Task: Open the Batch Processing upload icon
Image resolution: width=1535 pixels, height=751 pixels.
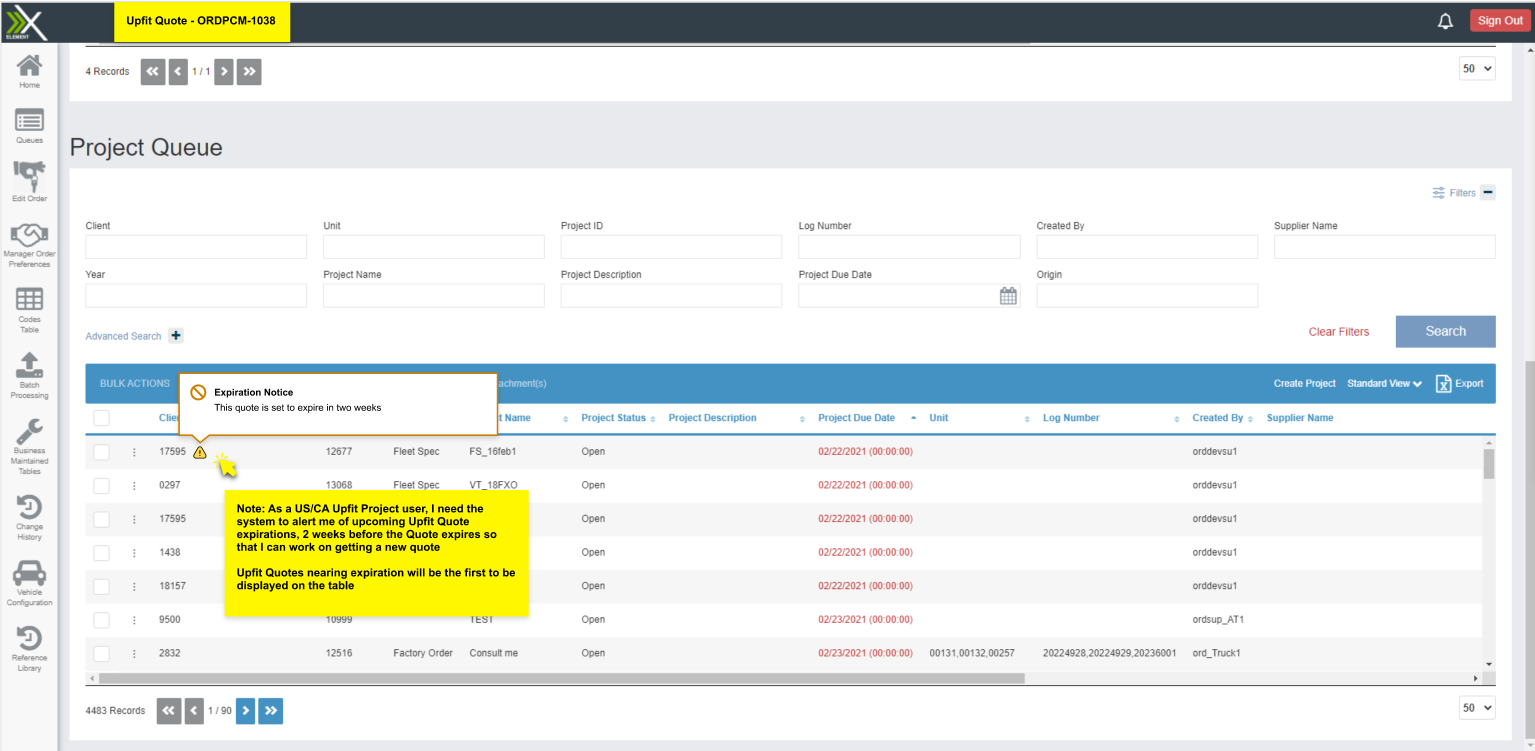Action: click(x=29, y=365)
